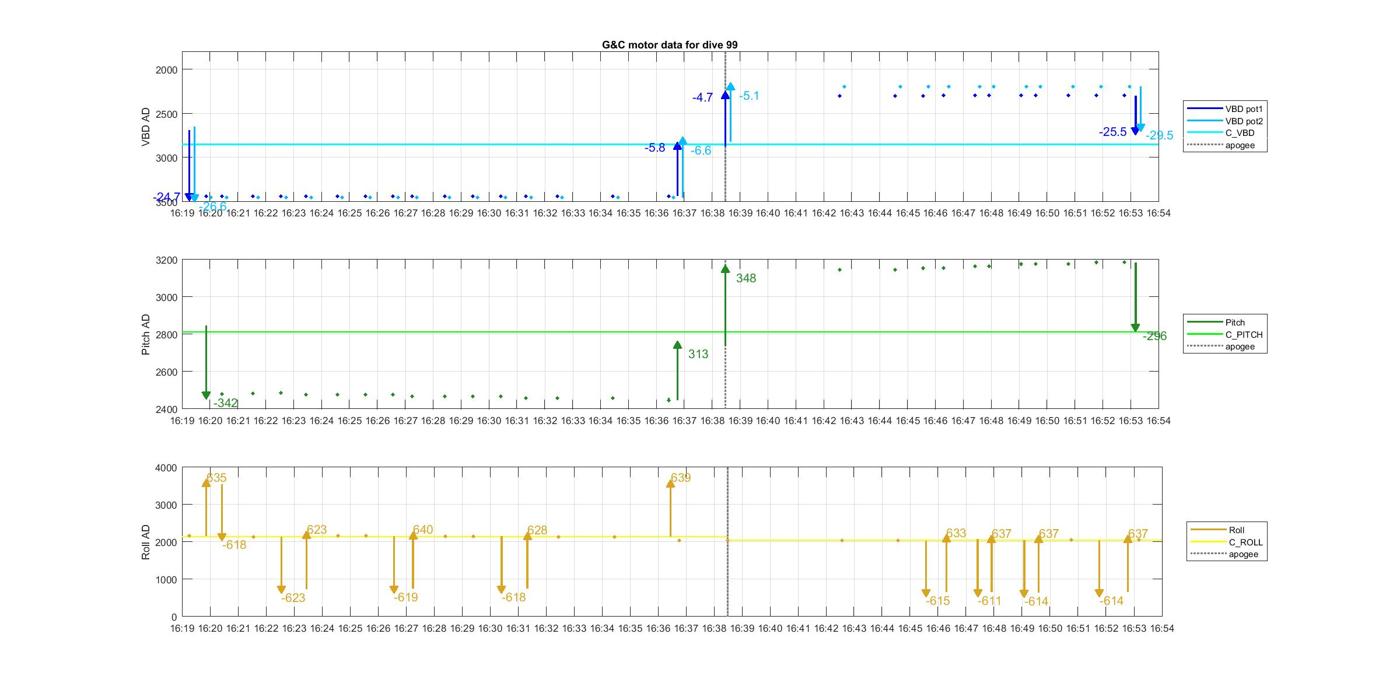This screenshot has height=693, width=1400.
Task: Click the '639' roll annotation
Action: (x=681, y=478)
